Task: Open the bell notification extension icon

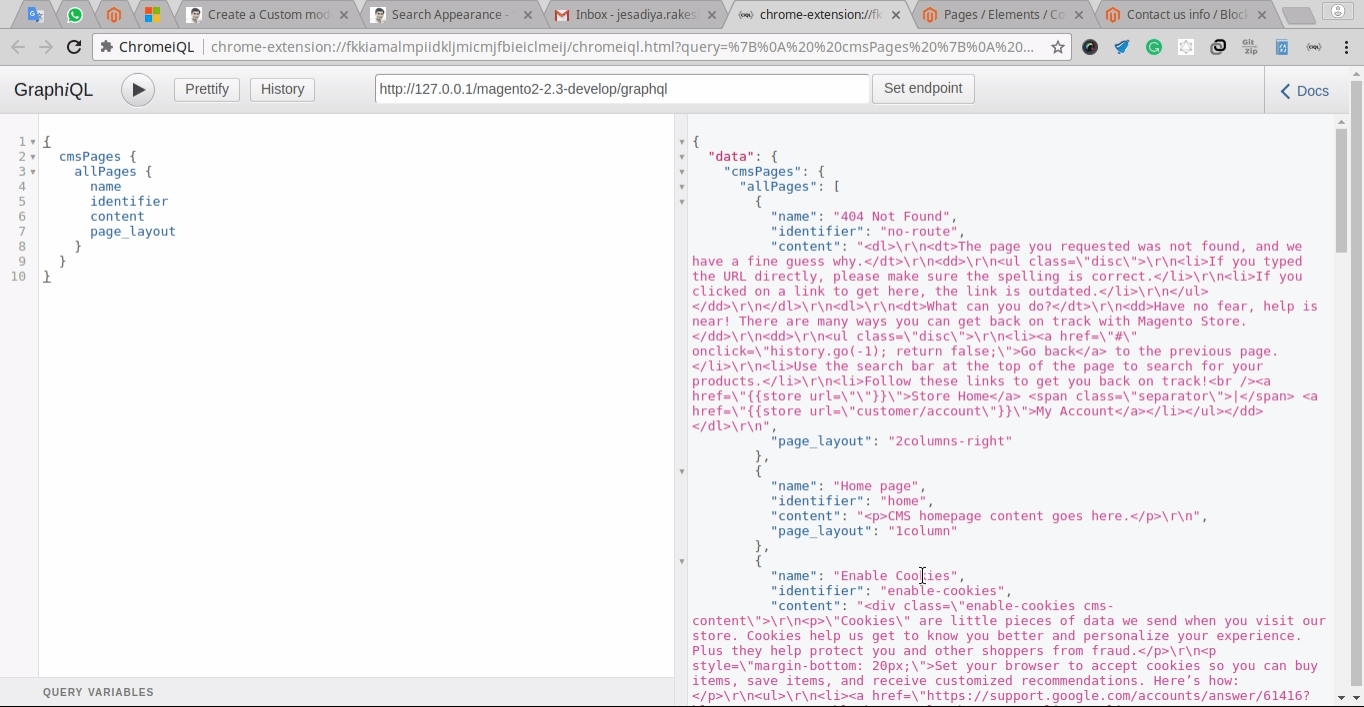Action: point(1123,47)
